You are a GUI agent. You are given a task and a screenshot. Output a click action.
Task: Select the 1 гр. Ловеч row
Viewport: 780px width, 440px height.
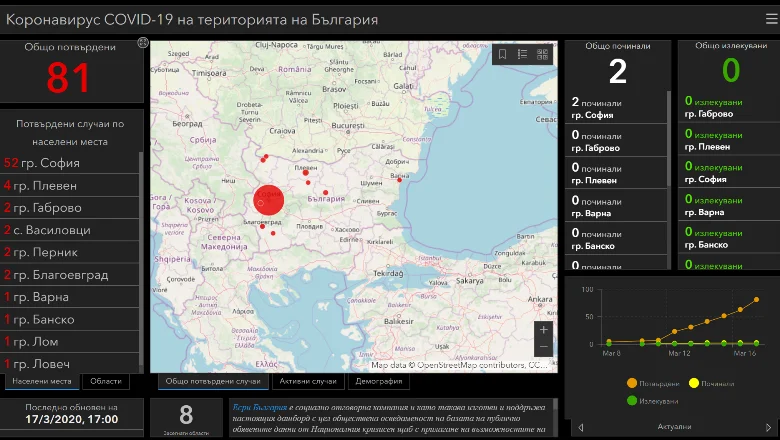(x=70, y=363)
